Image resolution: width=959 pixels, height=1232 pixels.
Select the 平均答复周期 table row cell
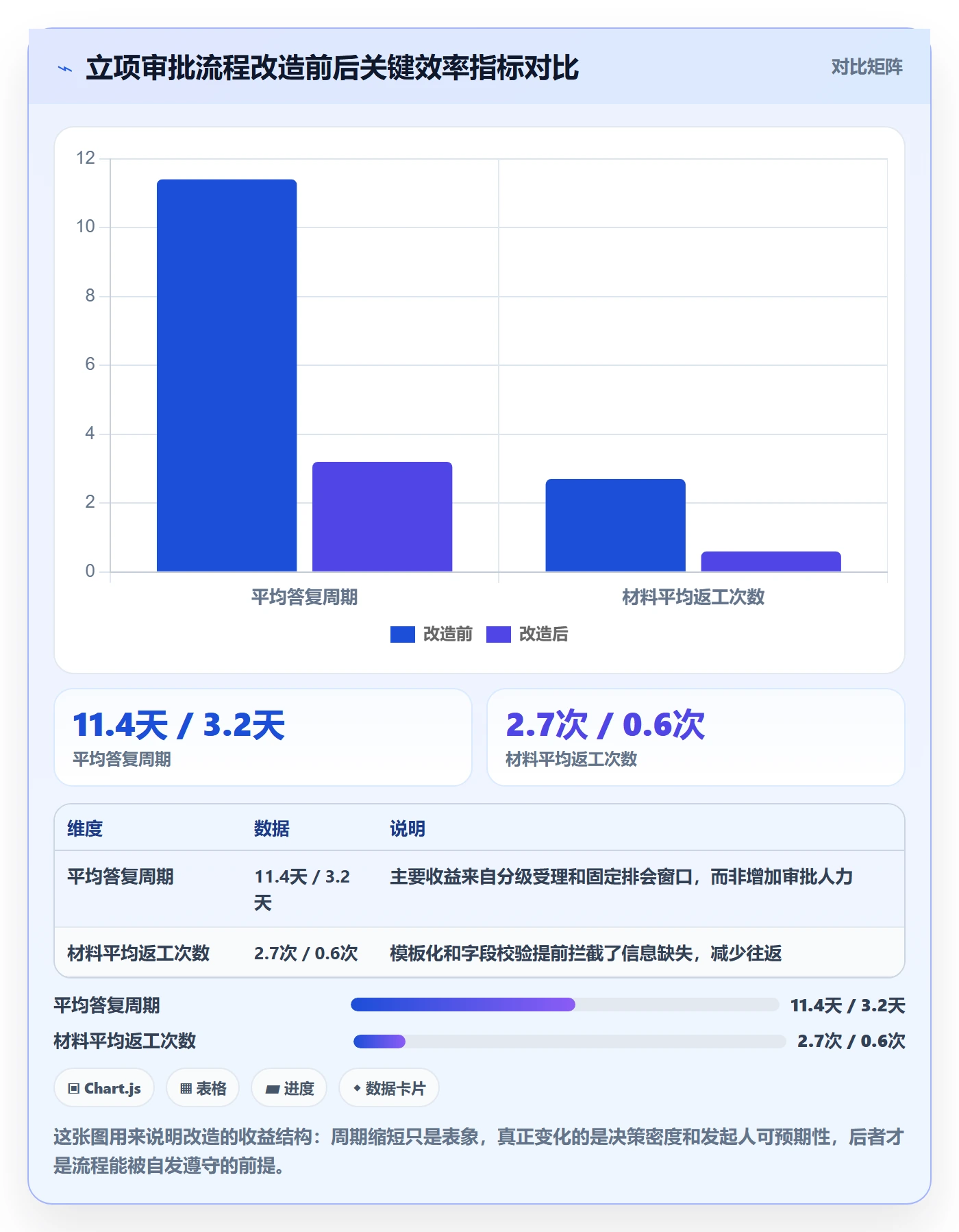click(x=121, y=876)
